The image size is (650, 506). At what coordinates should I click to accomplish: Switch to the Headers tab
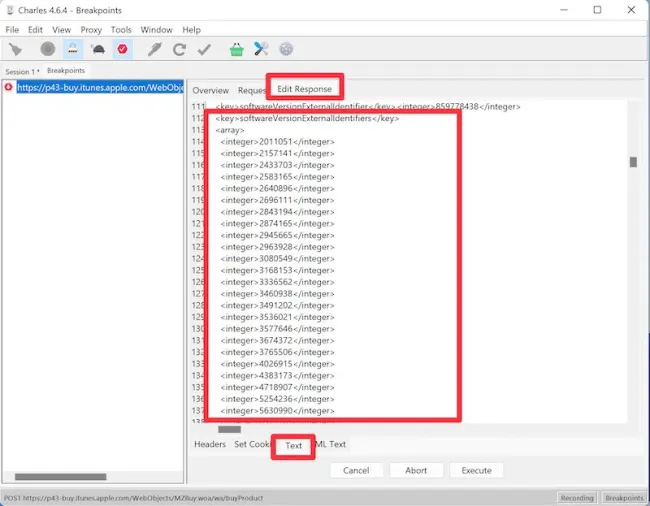210,444
